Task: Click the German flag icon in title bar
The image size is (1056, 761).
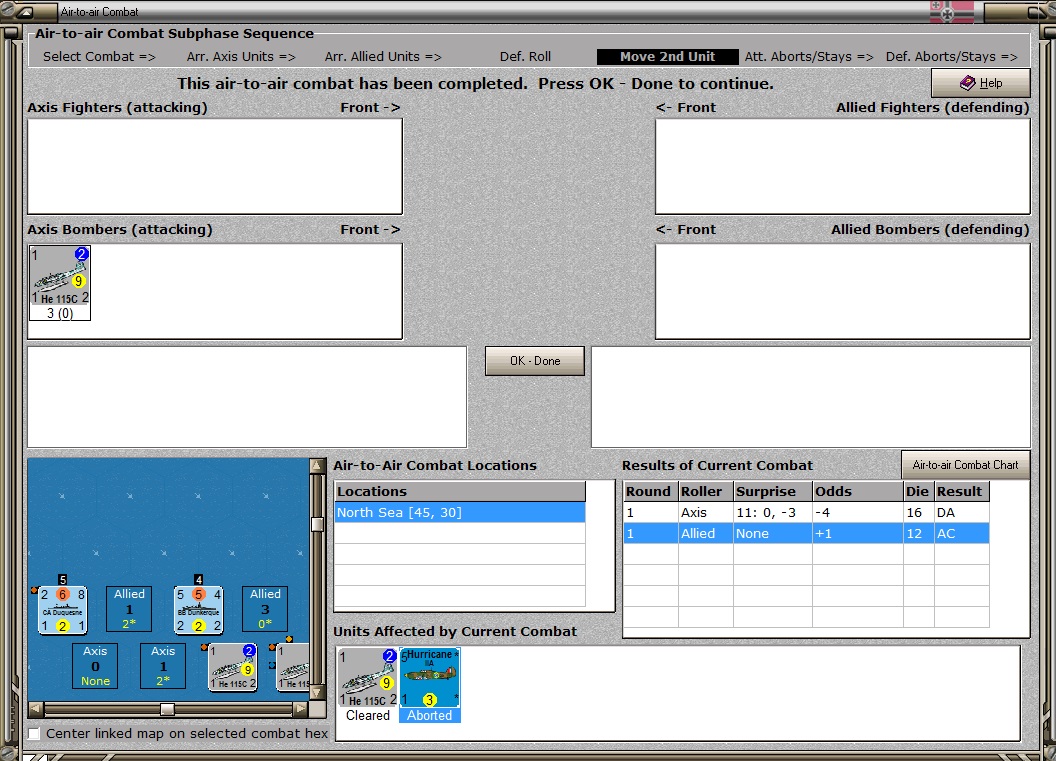Action: pos(952,11)
